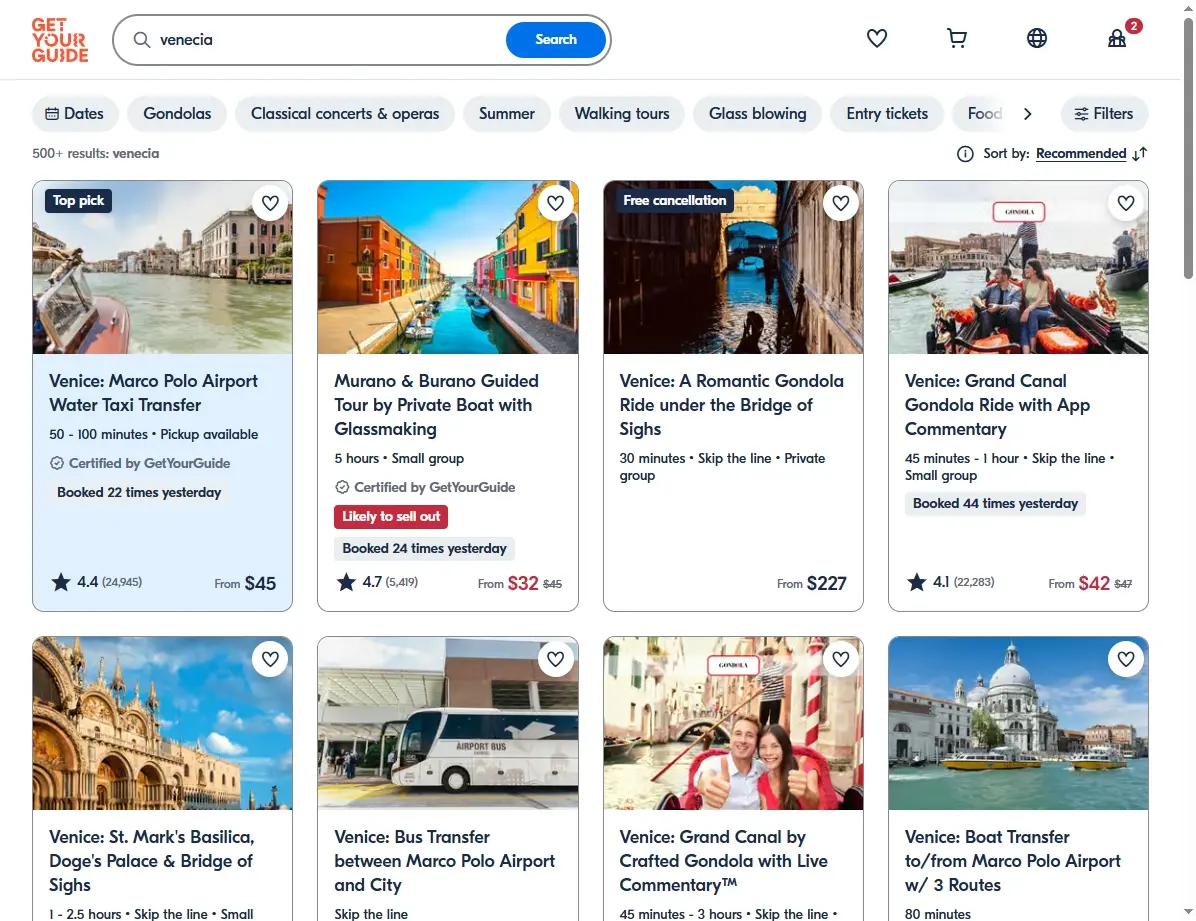
Task: Click the magnifier icon in search box
Action: pyautogui.click(x=142, y=40)
